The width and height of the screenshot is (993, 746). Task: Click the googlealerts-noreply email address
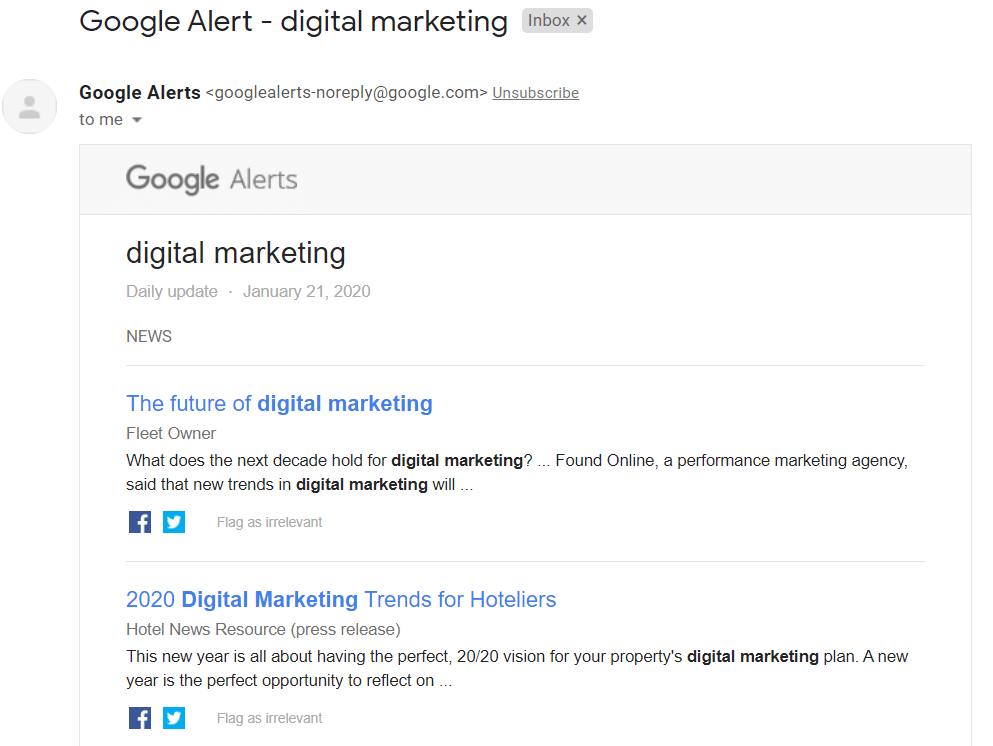click(344, 92)
